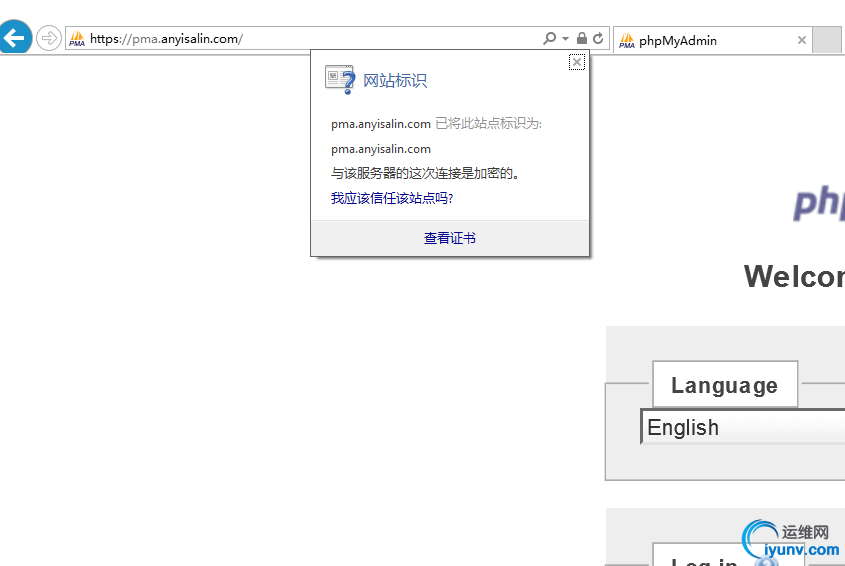Click the PMA icon on the tab

[x=627, y=40]
